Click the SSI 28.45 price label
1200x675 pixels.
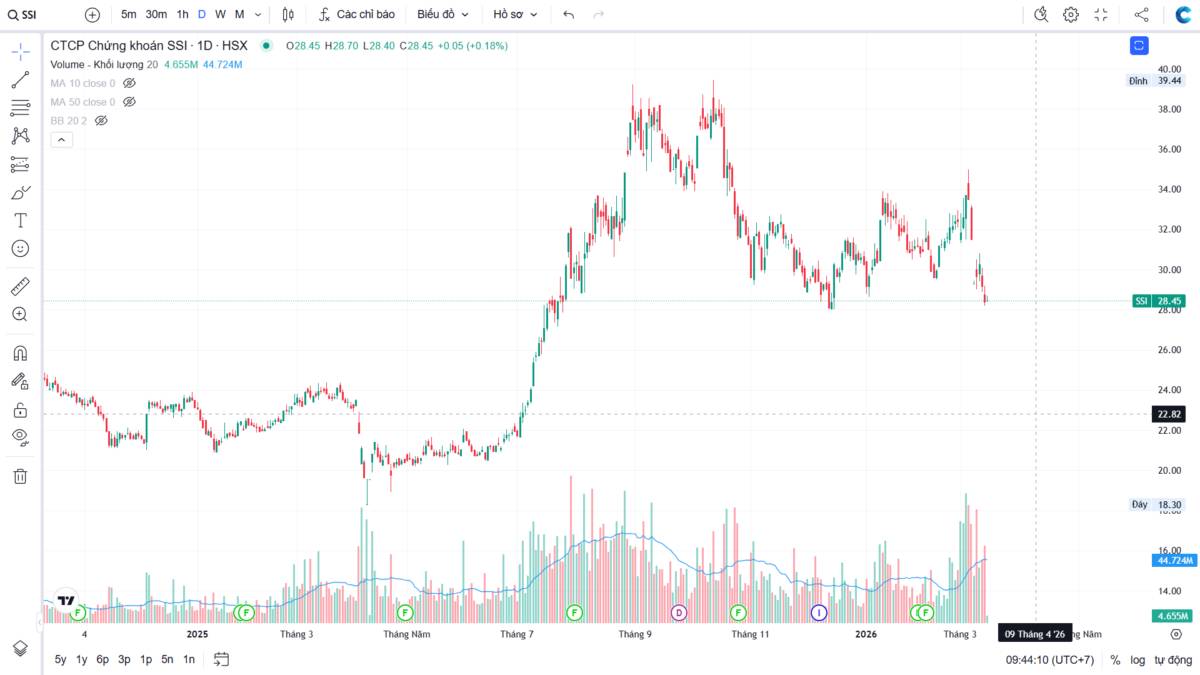(x=1158, y=301)
